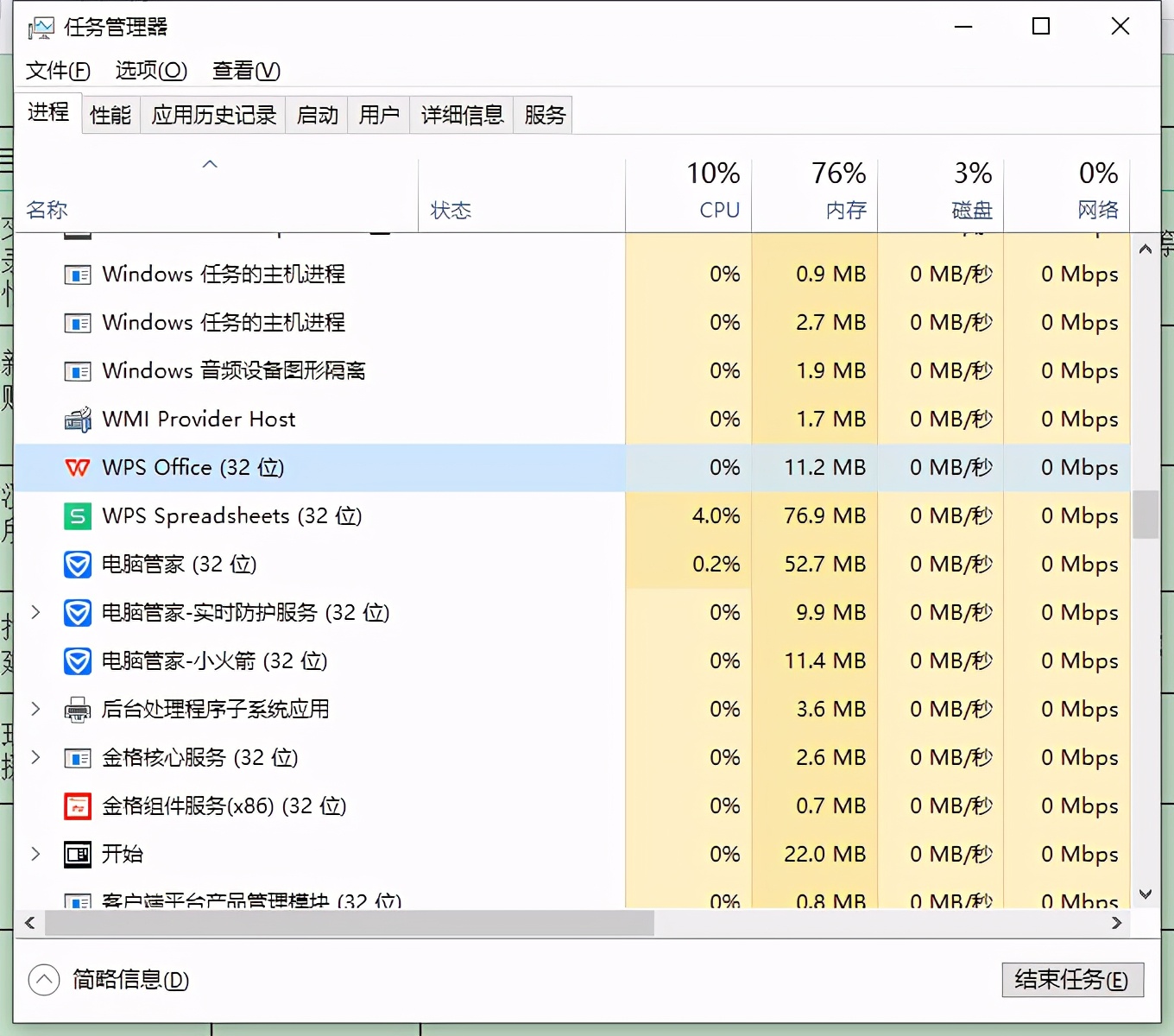Switch to the 性能 tab
Image resolution: width=1174 pixels, height=1036 pixels.
(110, 115)
